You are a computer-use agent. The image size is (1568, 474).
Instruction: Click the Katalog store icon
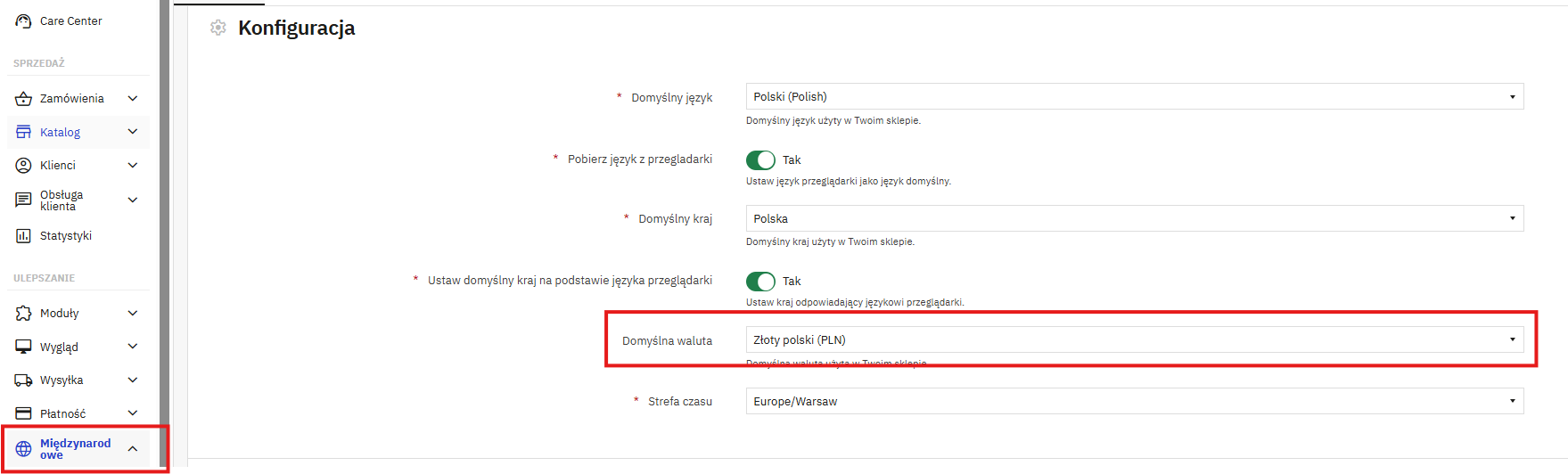click(x=23, y=132)
